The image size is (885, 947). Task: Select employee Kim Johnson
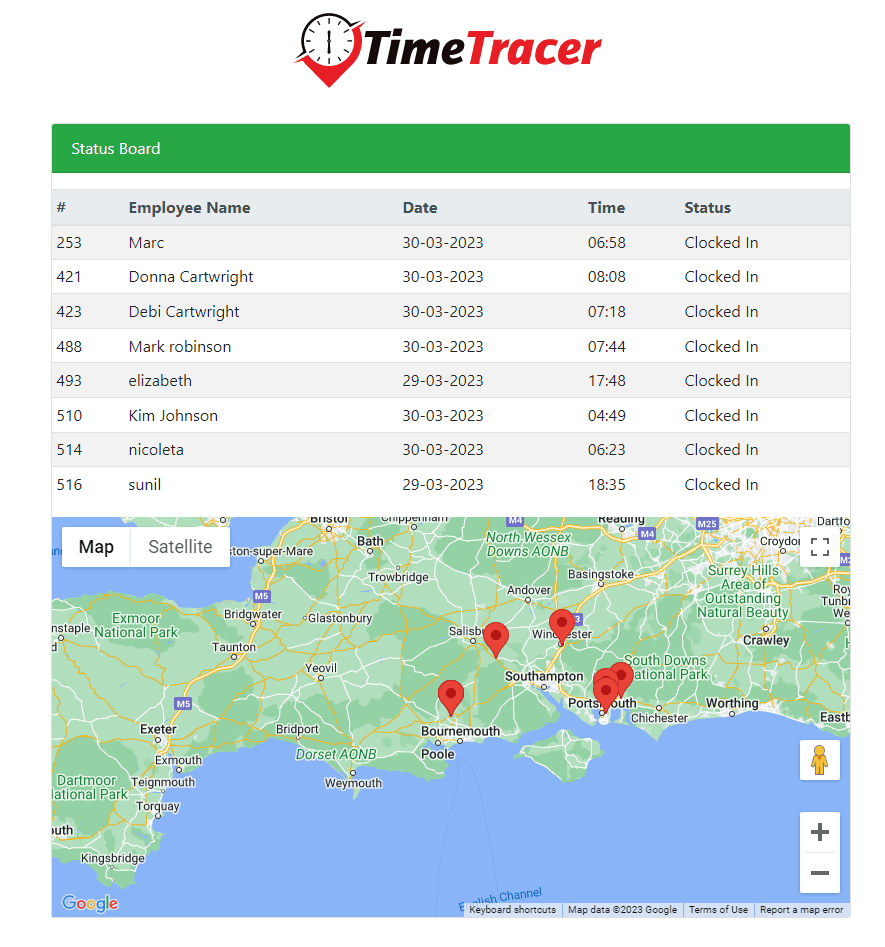pyautogui.click(x=173, y=416)
